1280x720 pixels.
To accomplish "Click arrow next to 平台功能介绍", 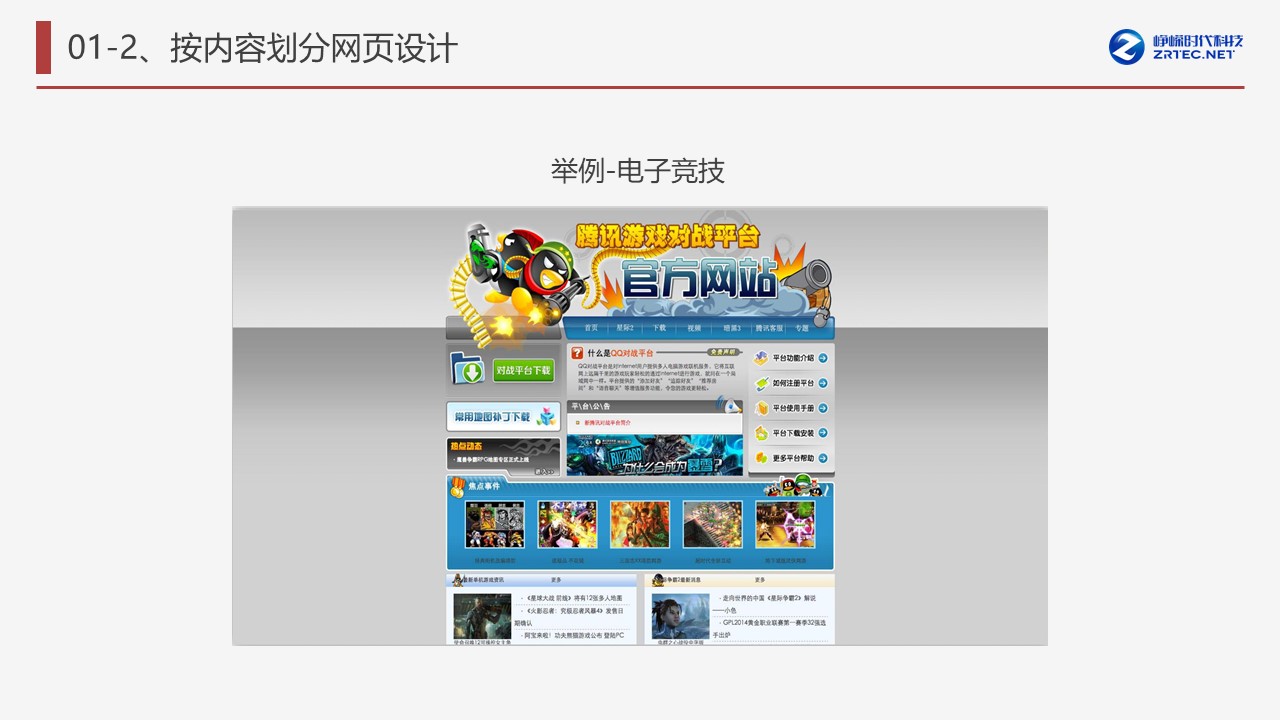I will tap(823, 358).
